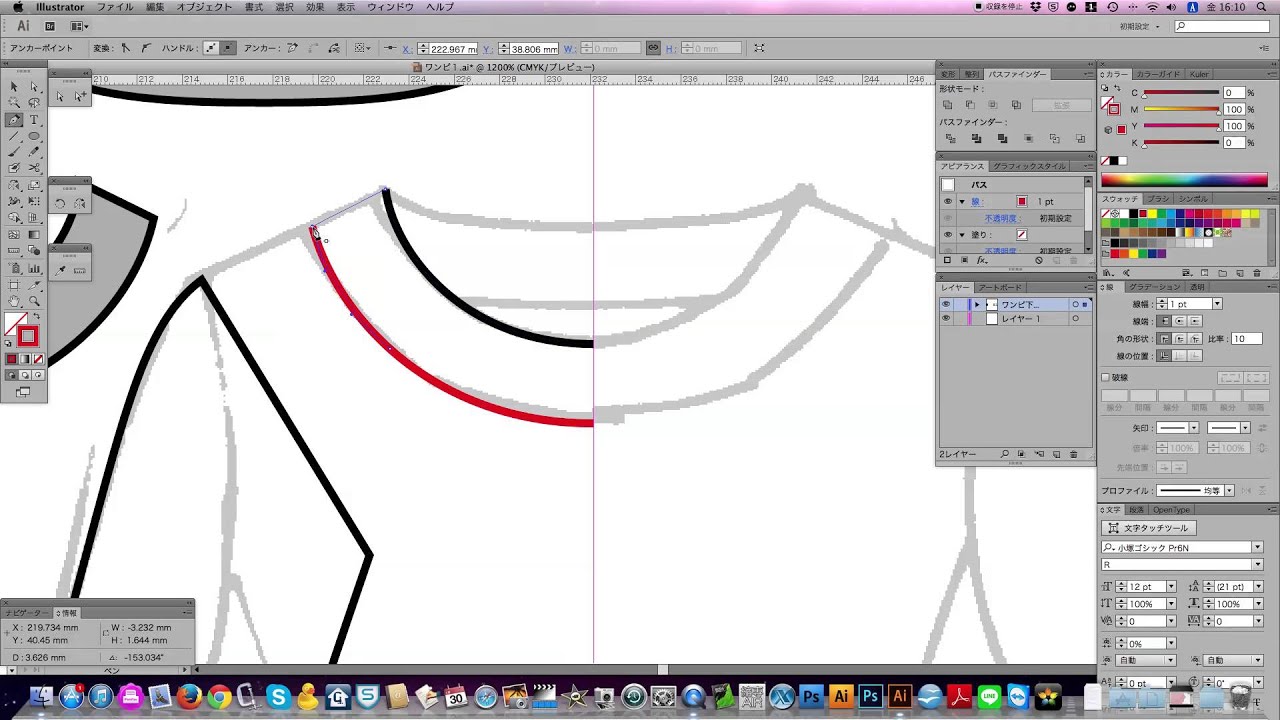
Task: Open the 初期設定 workspace dropdown
Action: [x=1139, y=26]
